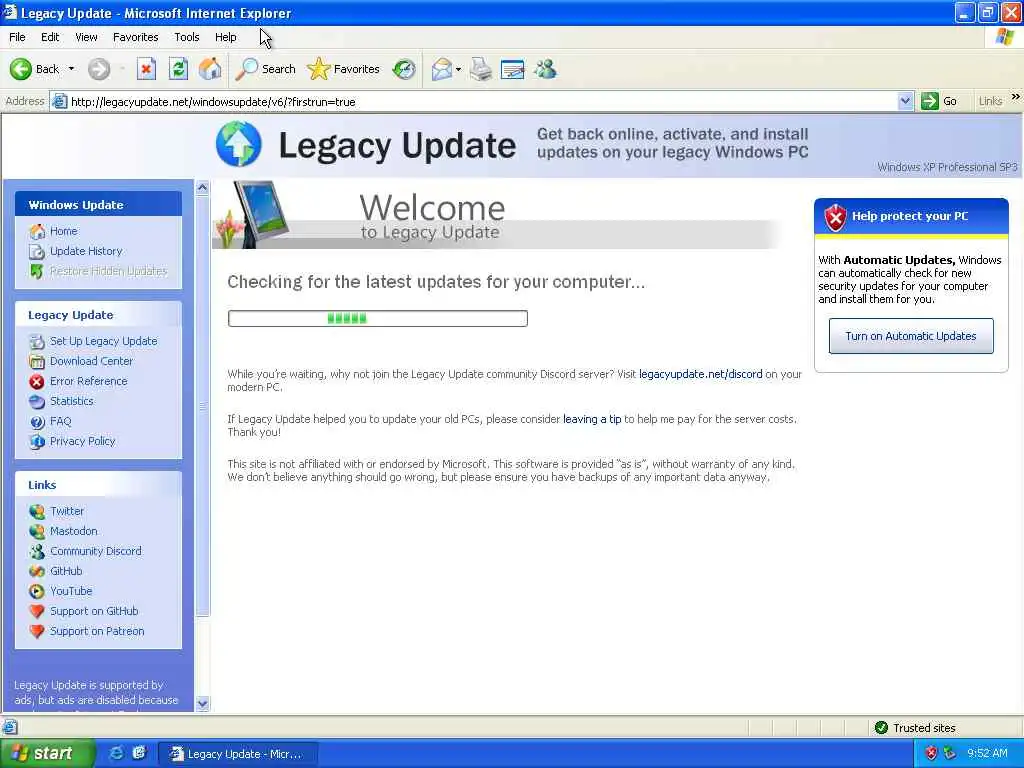Open the Favorites pane from toolbar
The width and height of the screenshot is (1024, 768).
(x=344, y=69)
